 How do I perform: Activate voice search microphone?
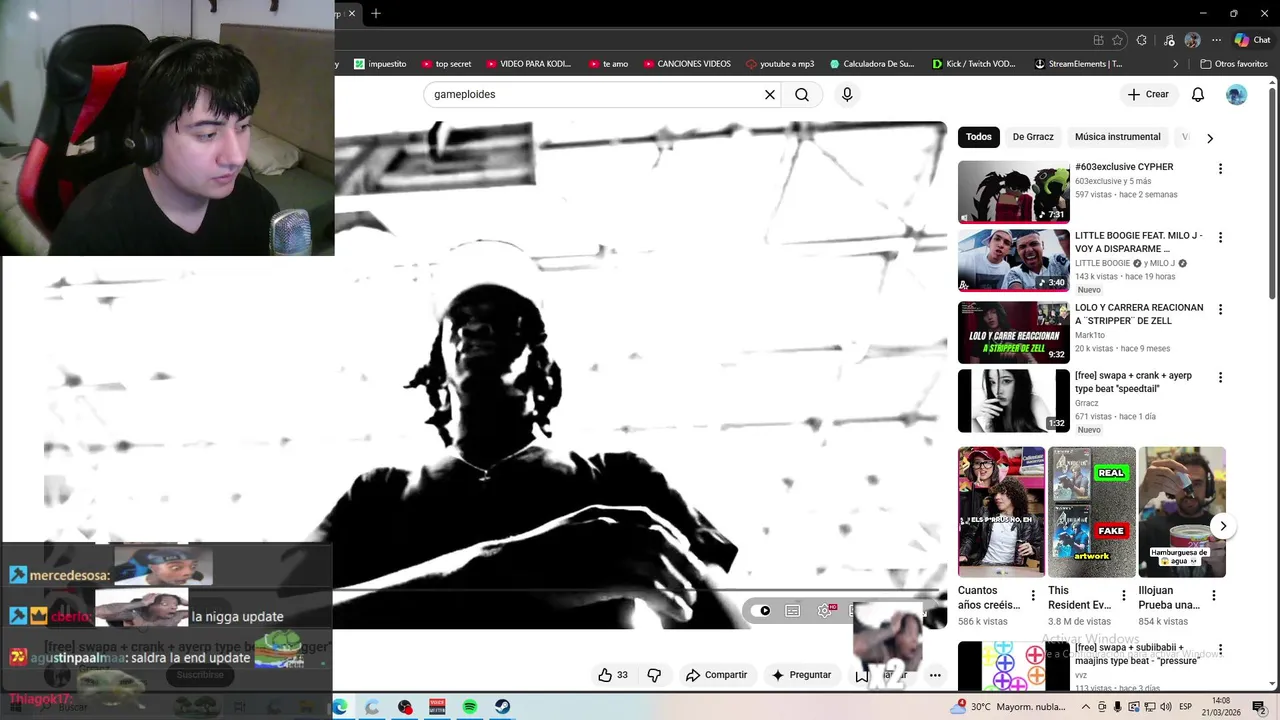847,95
